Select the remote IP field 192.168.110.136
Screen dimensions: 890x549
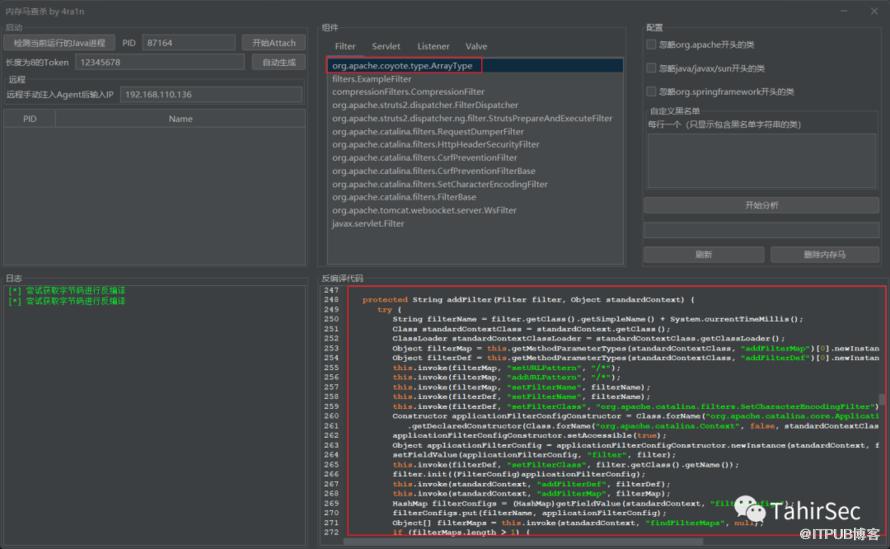pos(211,94)
